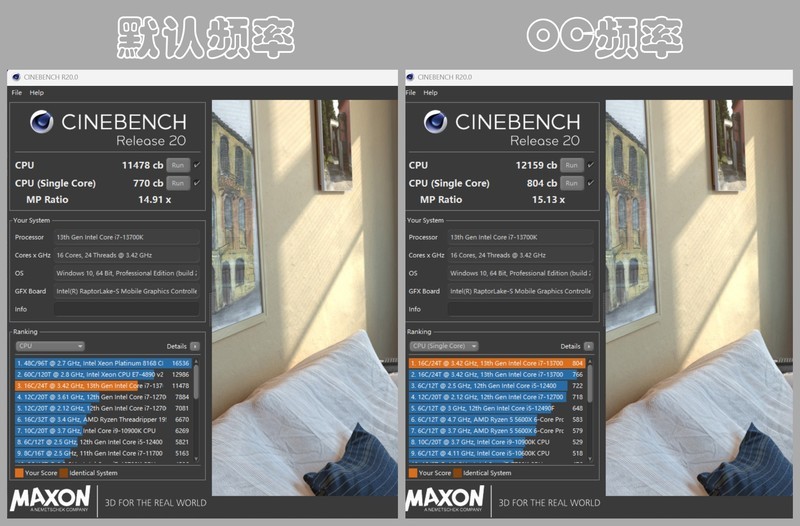Run CPU test in left window

coord(178,165)
